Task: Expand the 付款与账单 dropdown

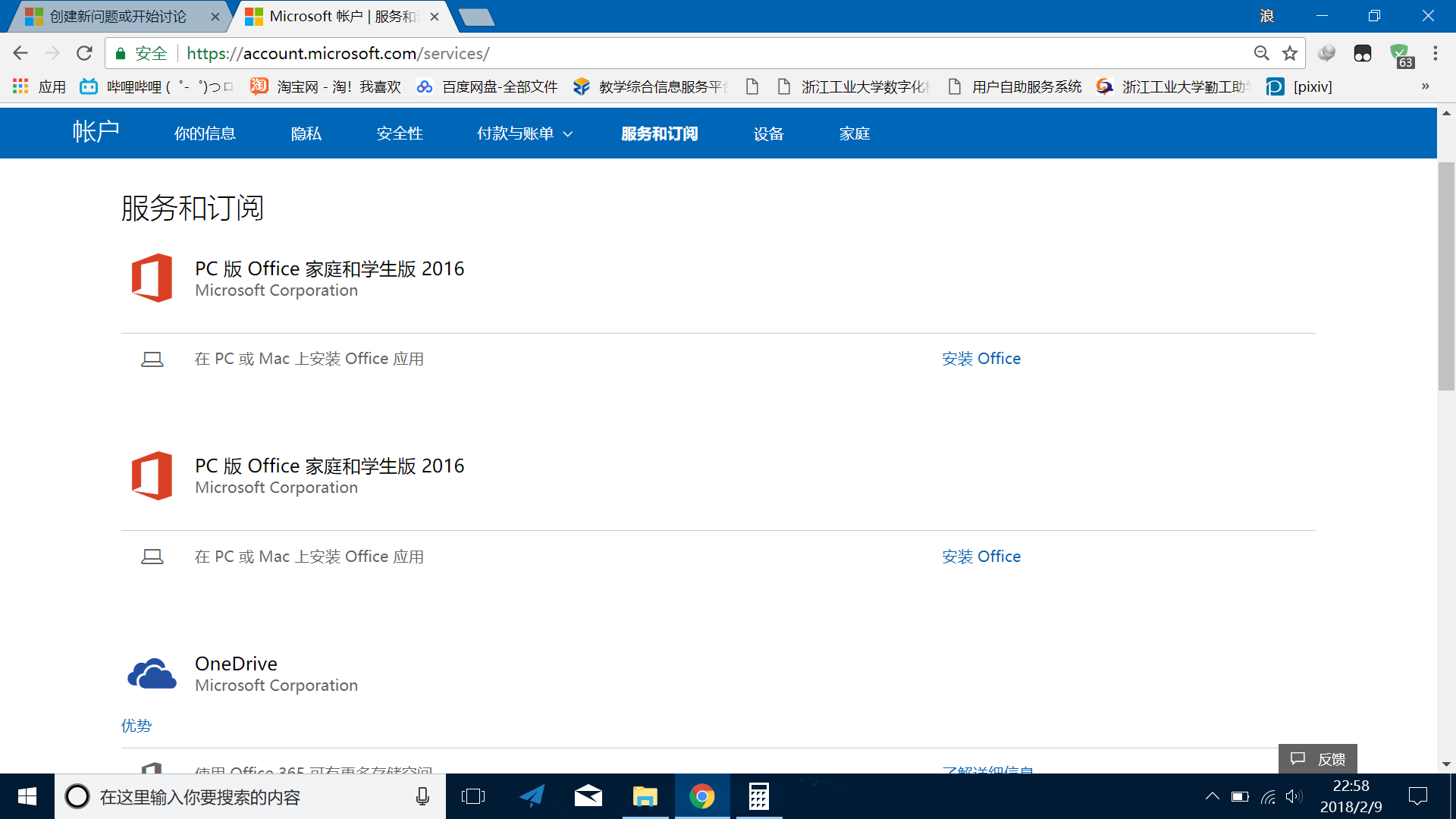Action: click(523, 133)
